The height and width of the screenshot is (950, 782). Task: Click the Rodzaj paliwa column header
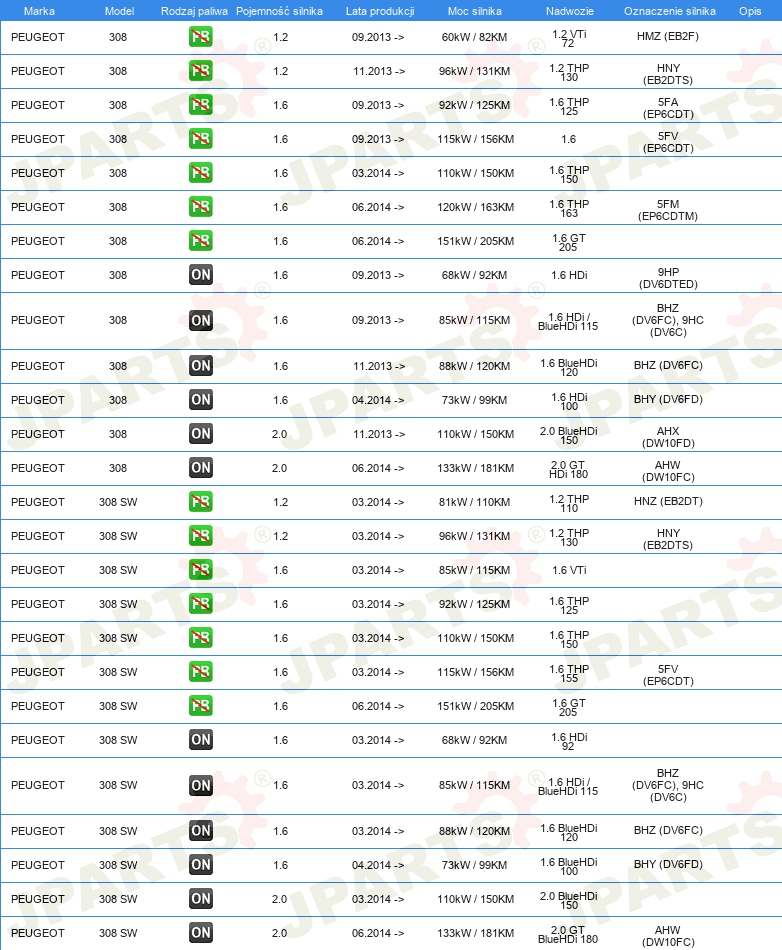click(x=194, y=11)
